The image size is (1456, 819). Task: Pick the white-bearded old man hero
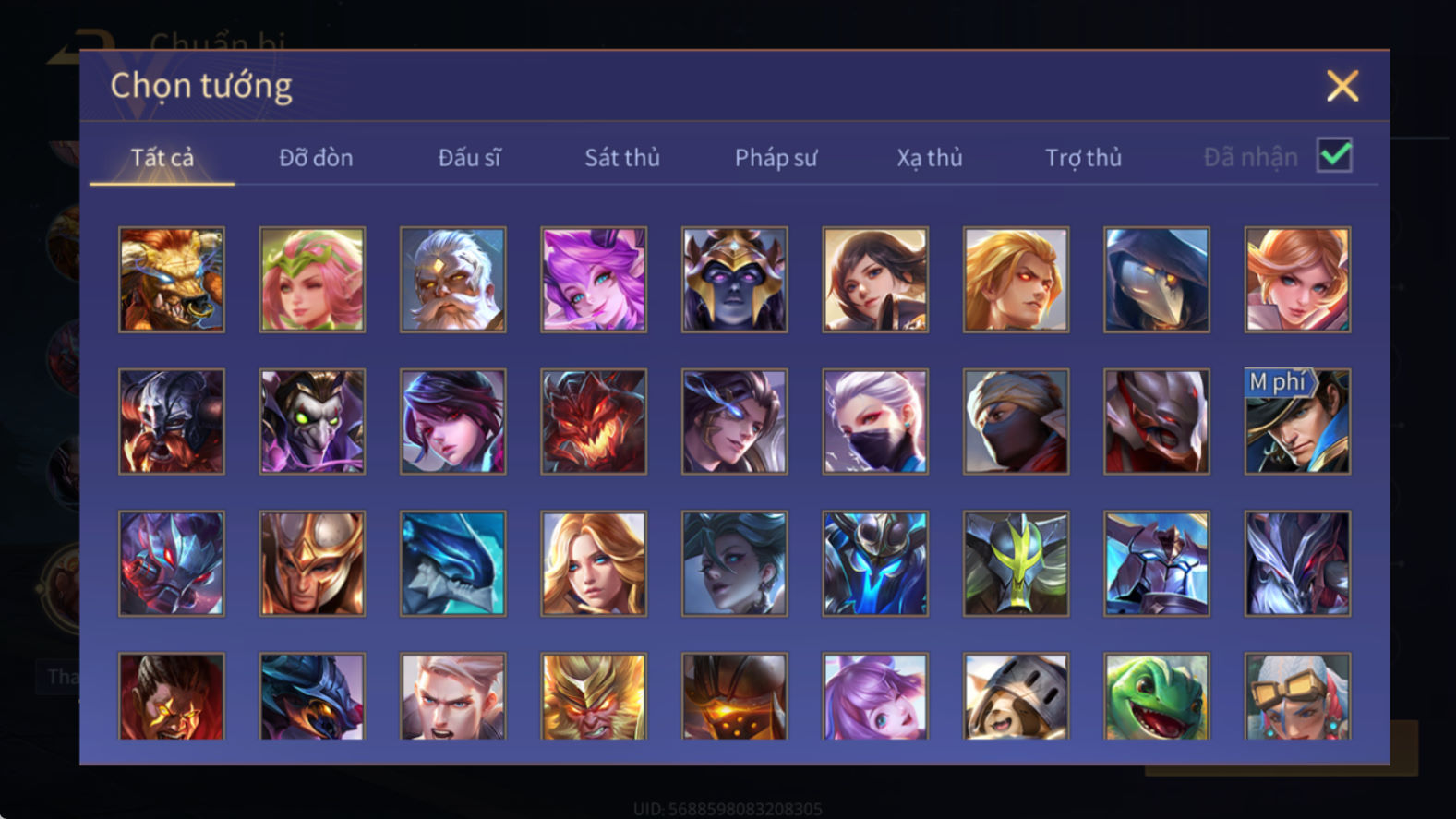453,280
